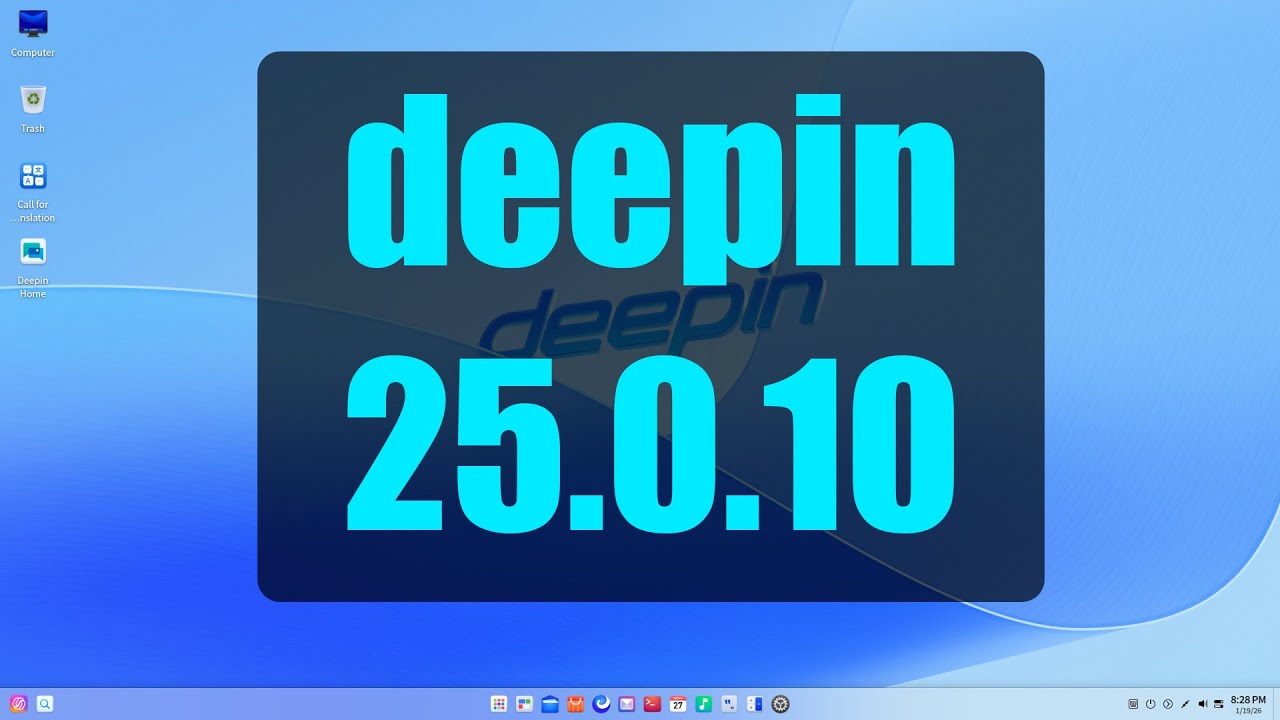Open the Calendar app showing 27
Viewport: 1280px width, 720px height.
point(678,704)
